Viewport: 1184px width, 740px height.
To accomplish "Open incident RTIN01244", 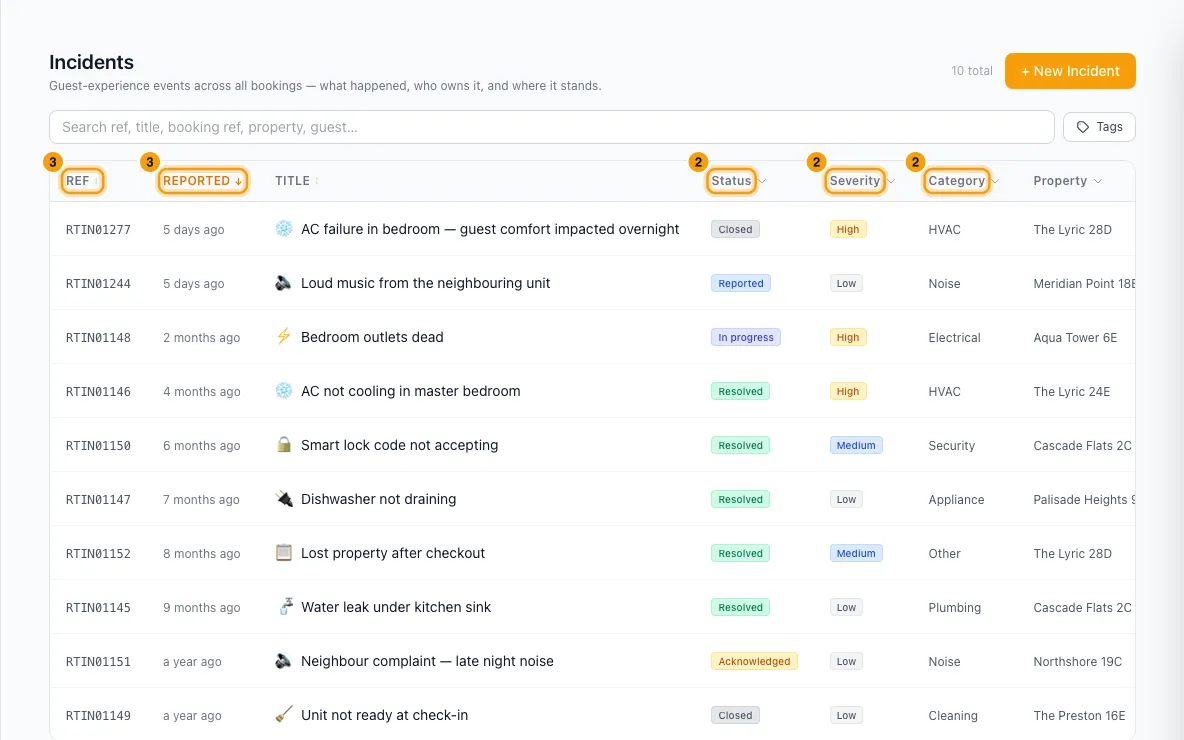I will tap(98, 284).
